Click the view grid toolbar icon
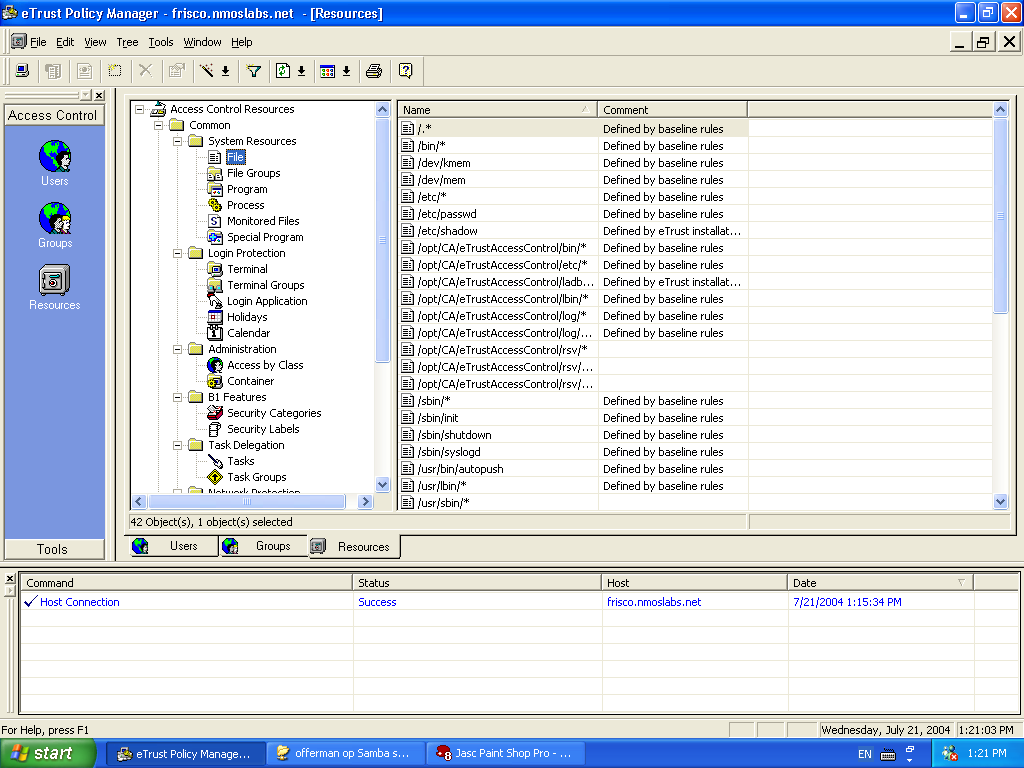Viewport: 1024px width, 768px height. (327, 71)
